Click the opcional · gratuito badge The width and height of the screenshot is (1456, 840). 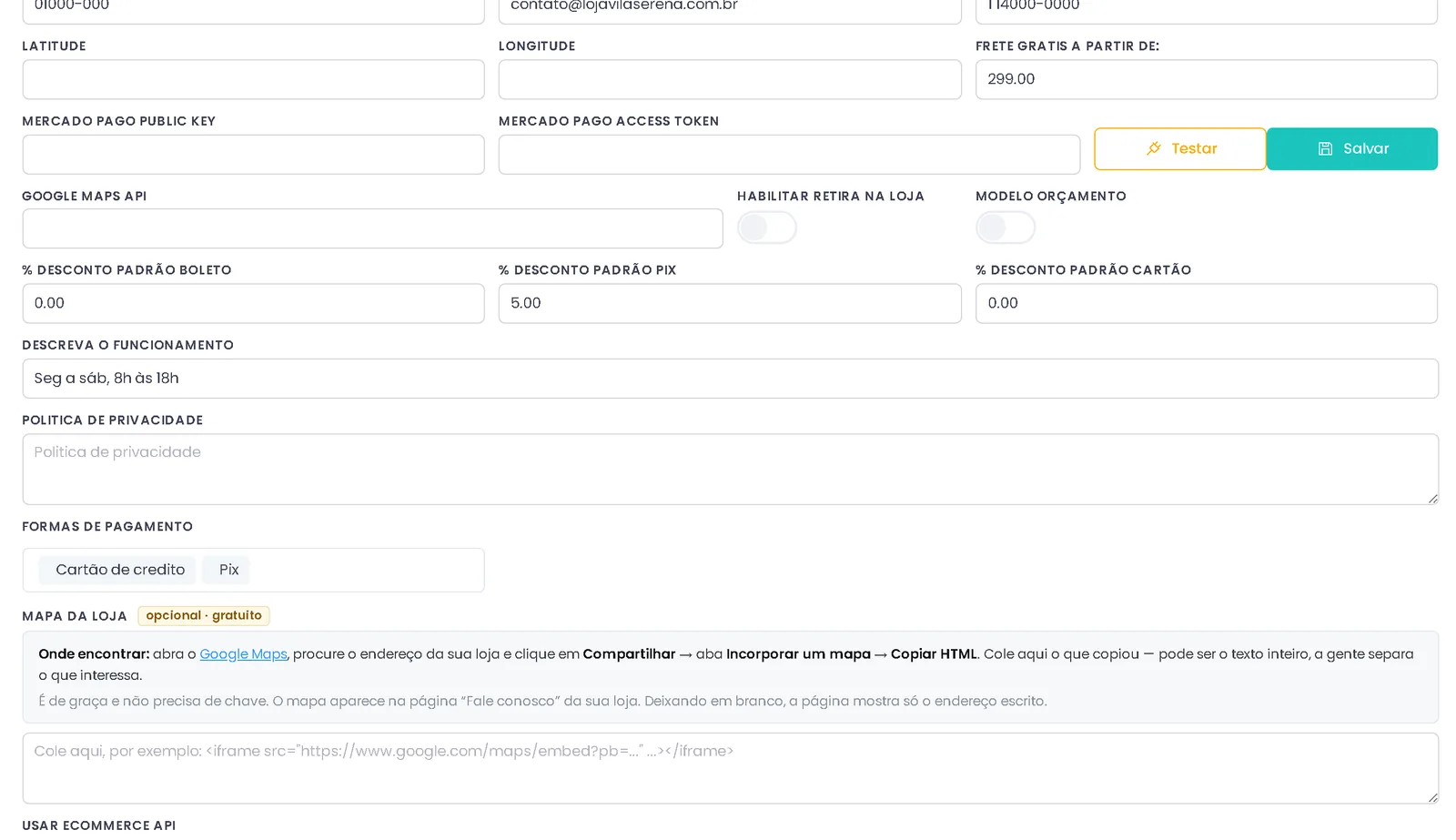[204, 616]
